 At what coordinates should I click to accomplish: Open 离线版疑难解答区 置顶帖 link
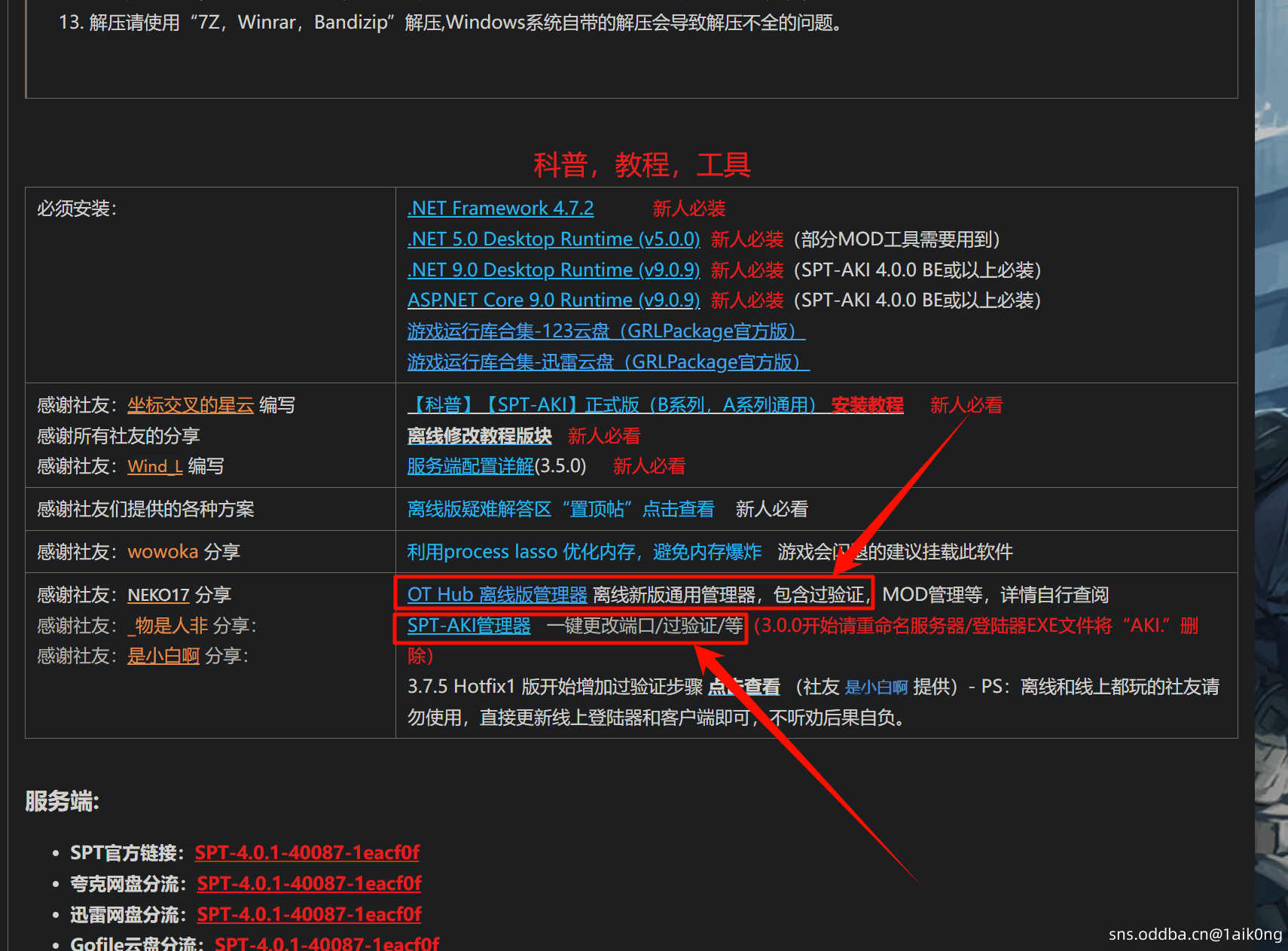coord(560,510)
